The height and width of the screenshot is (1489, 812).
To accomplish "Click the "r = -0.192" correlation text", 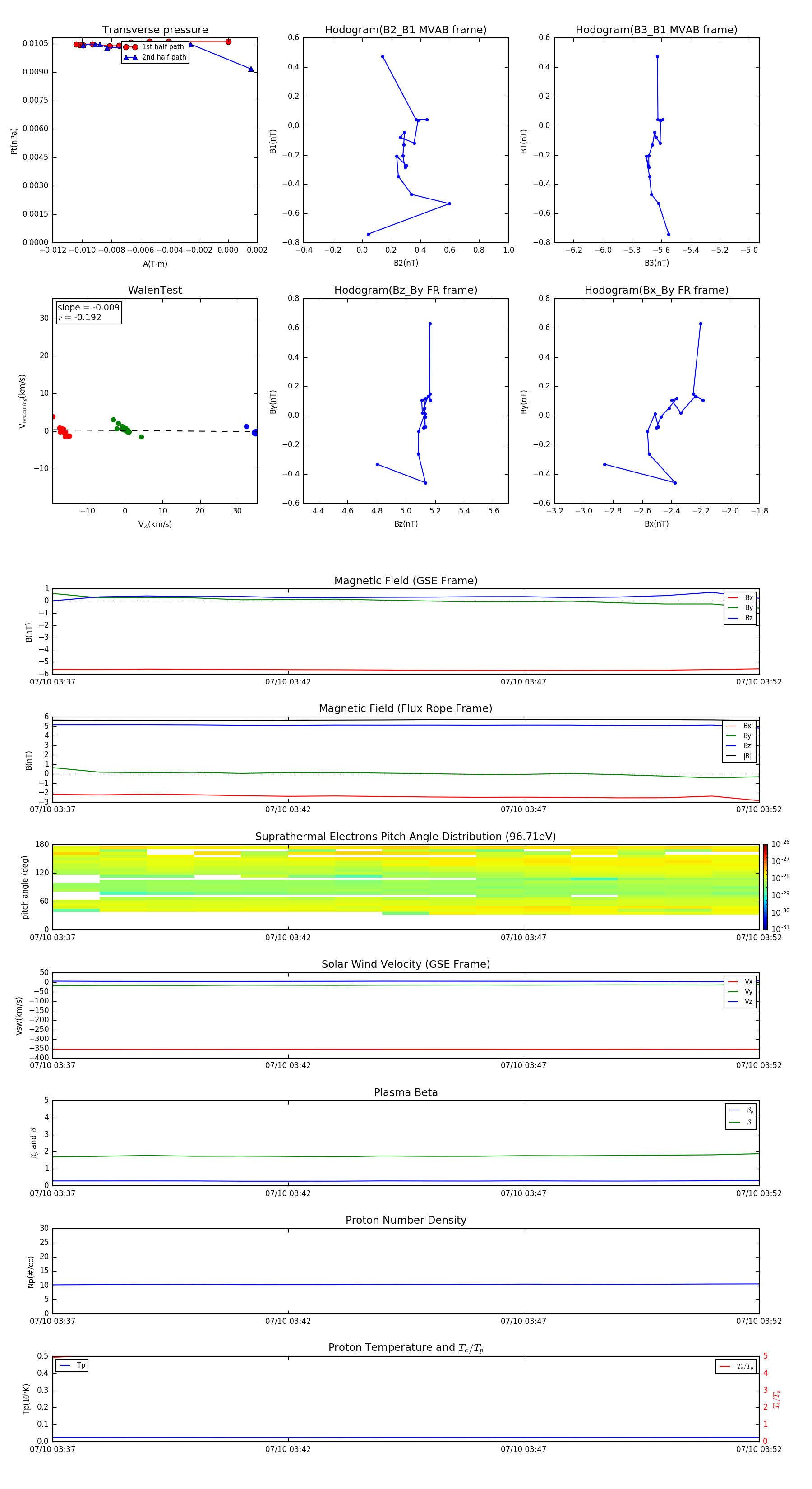I will (x=80, y=317).
